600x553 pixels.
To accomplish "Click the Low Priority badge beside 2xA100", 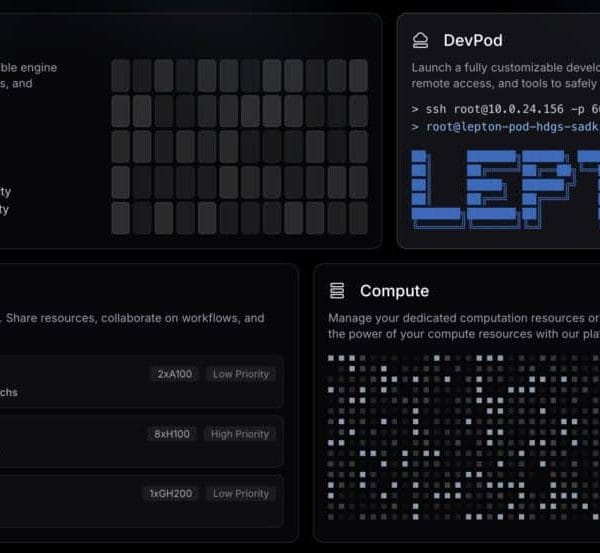I will pyautogui.click(x=241, y=374).
